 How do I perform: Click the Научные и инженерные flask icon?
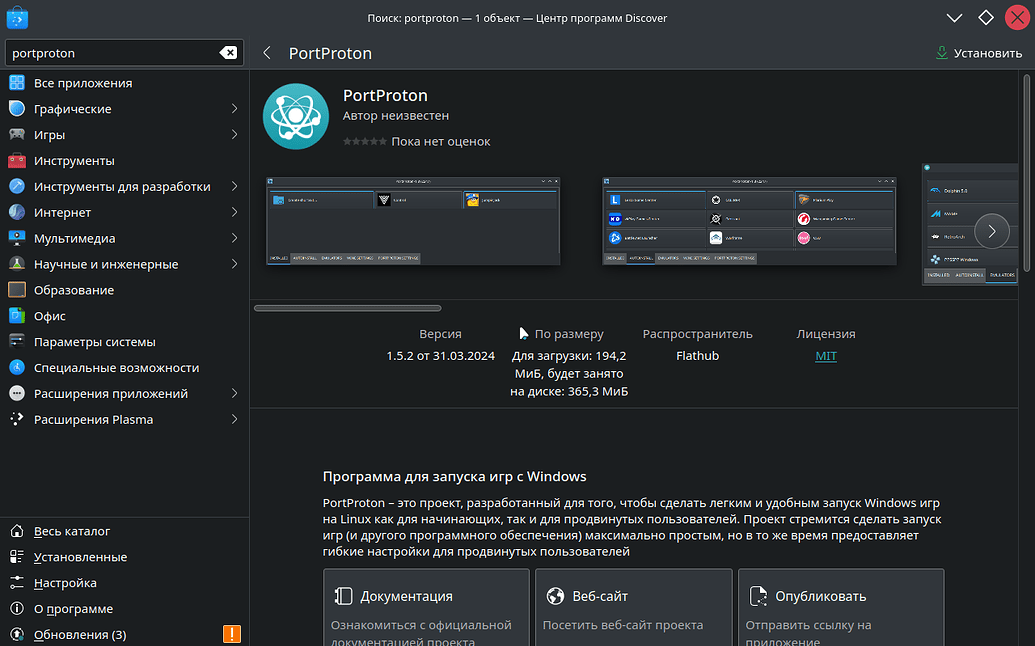point(17,264)
